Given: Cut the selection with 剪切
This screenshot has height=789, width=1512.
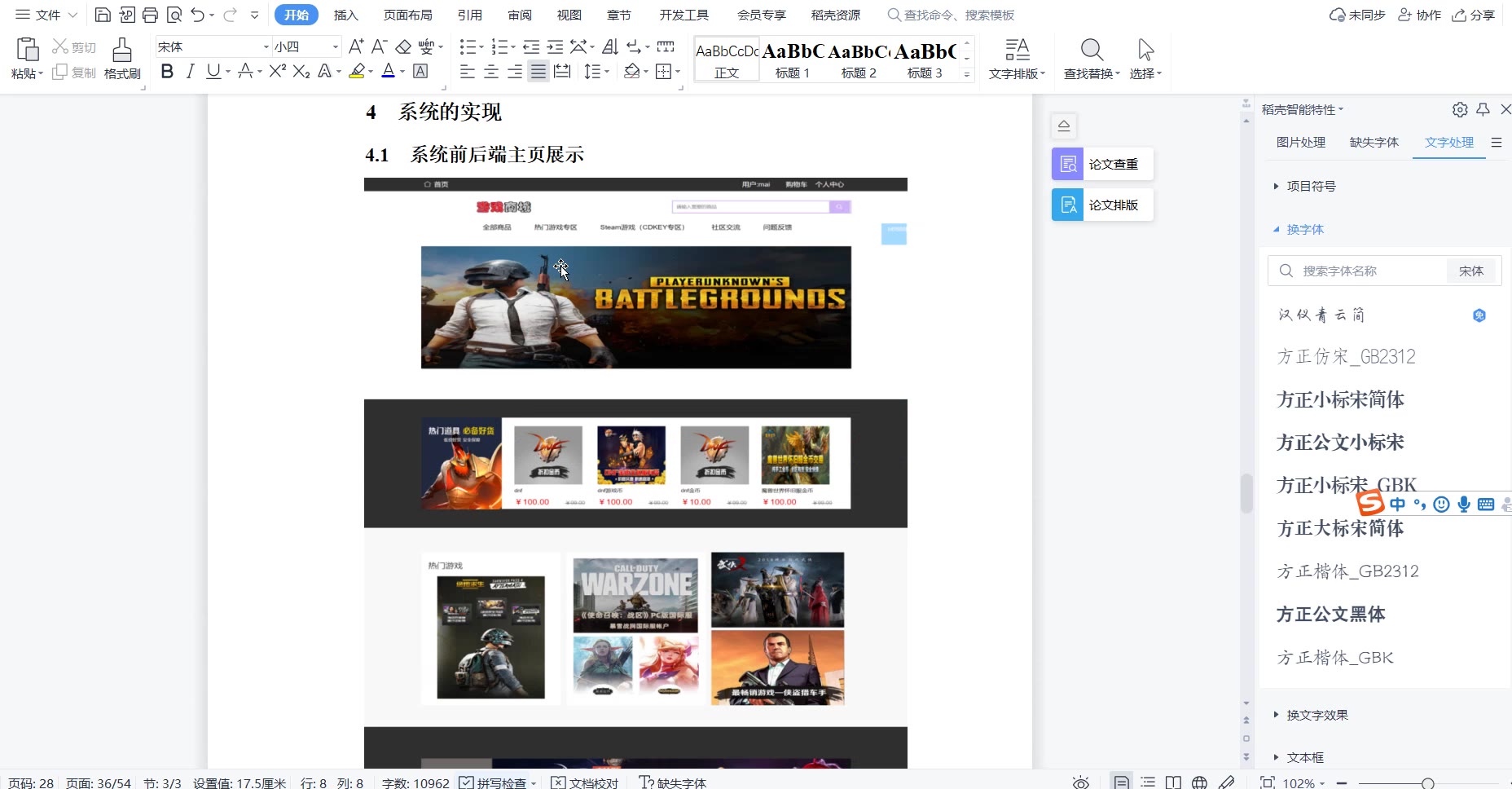Looking at the screenshot, I should [x=74, y=47].
